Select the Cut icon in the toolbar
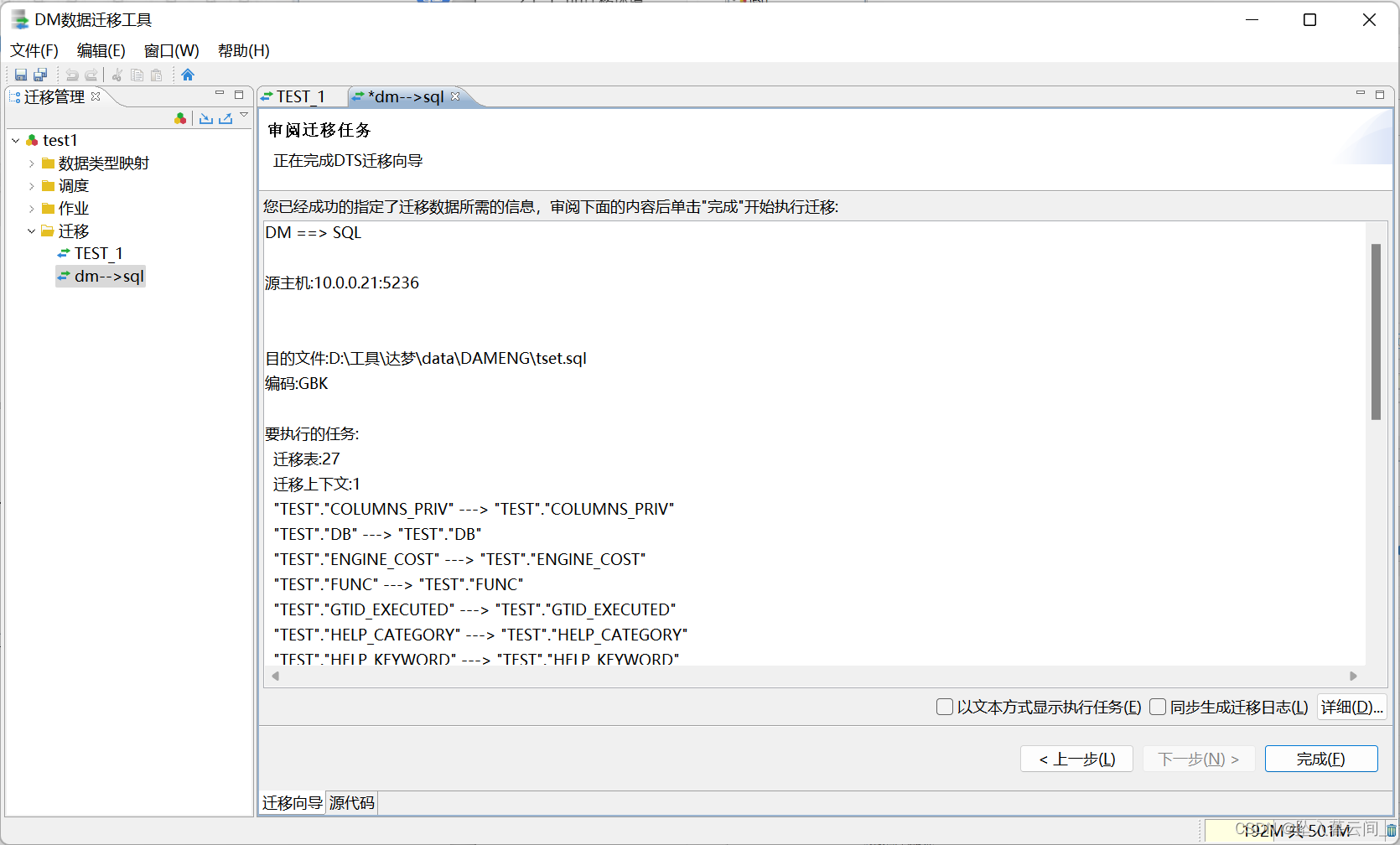 click(117, 75)
